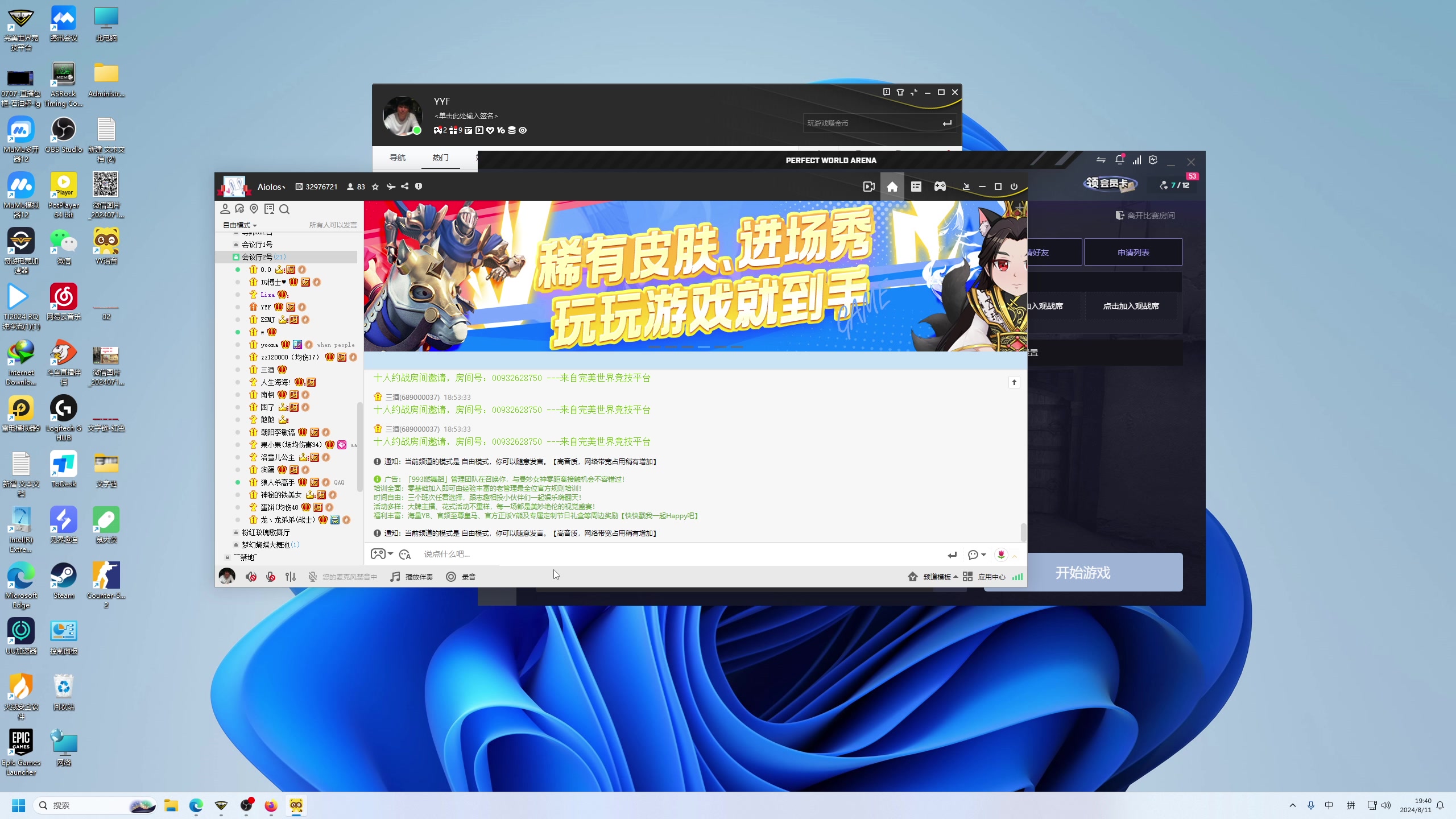Click the shirt skin icon in YYF window

[900, 92]
